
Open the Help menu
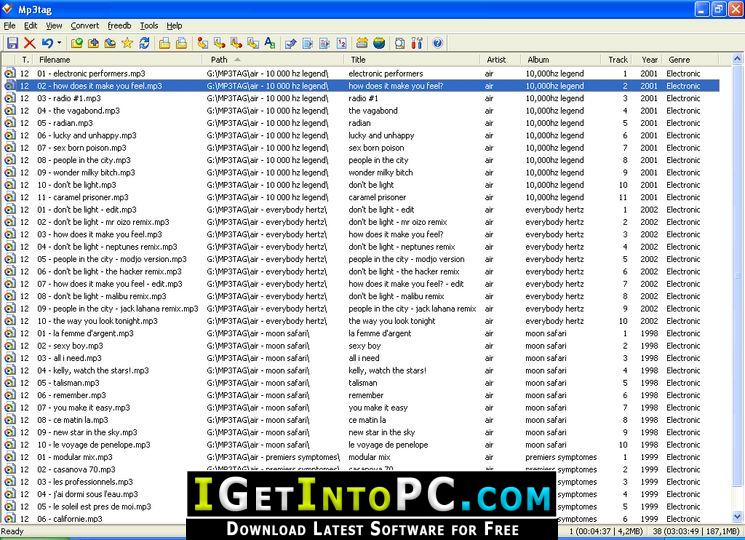(174, 26)
